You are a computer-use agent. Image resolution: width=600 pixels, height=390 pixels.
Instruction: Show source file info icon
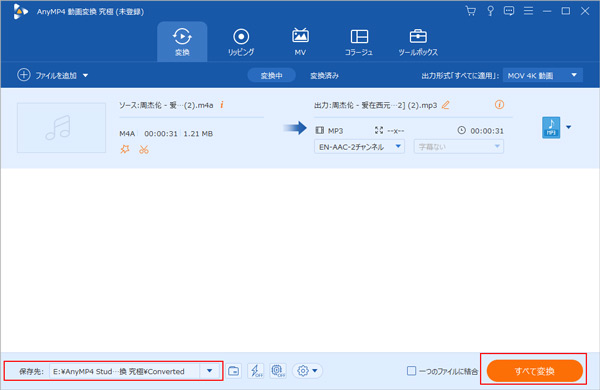tap(222, 104)
